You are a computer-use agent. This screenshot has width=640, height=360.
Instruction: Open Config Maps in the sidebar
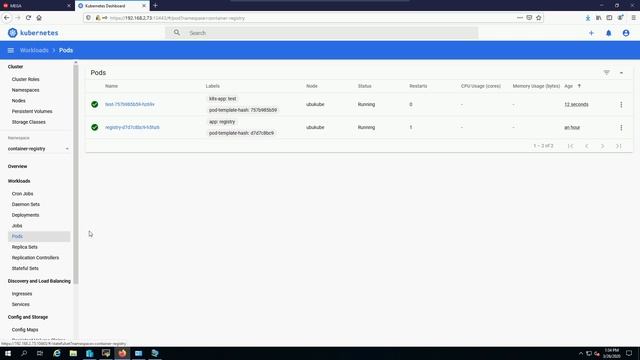[x=25, y=330]
